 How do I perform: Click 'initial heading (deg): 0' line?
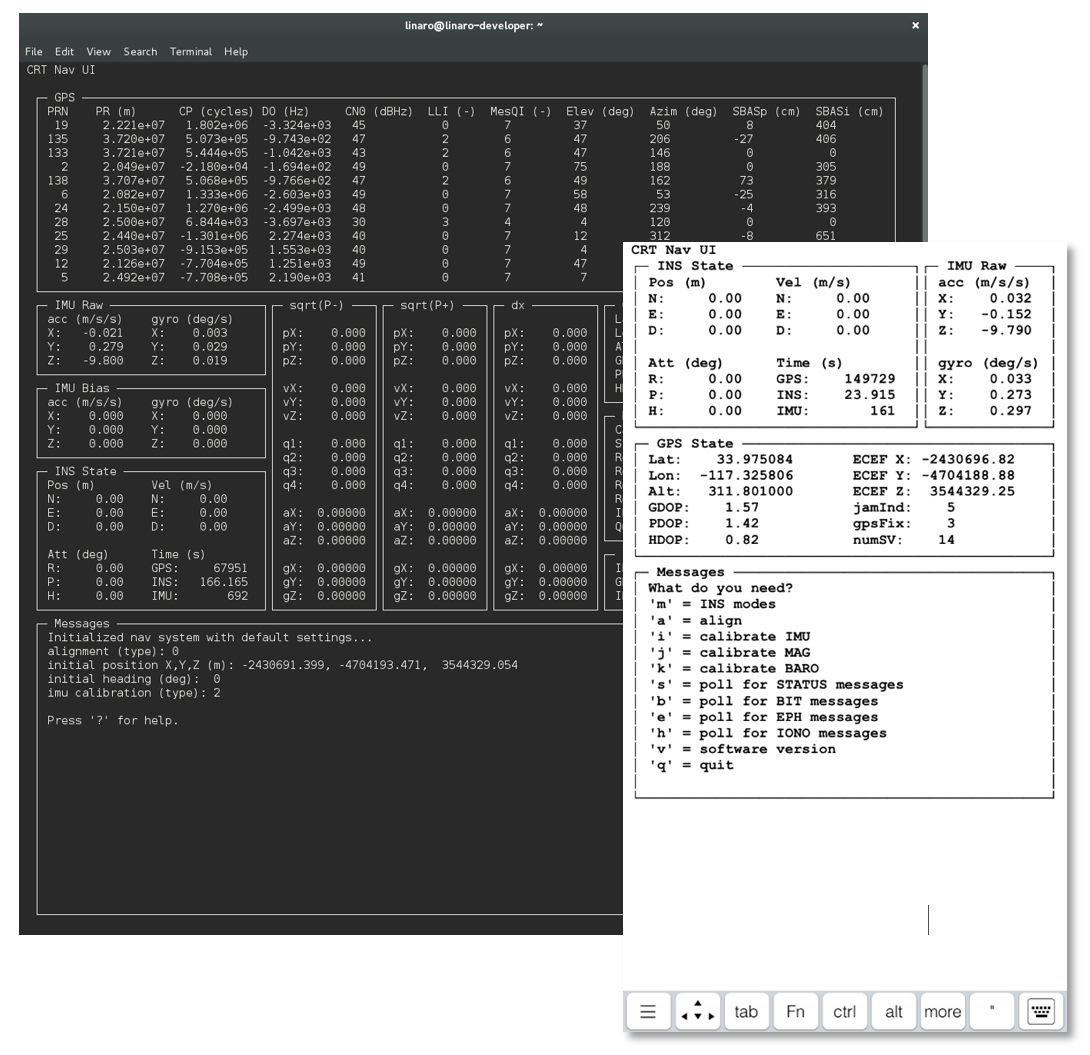(x=133, y=679)
